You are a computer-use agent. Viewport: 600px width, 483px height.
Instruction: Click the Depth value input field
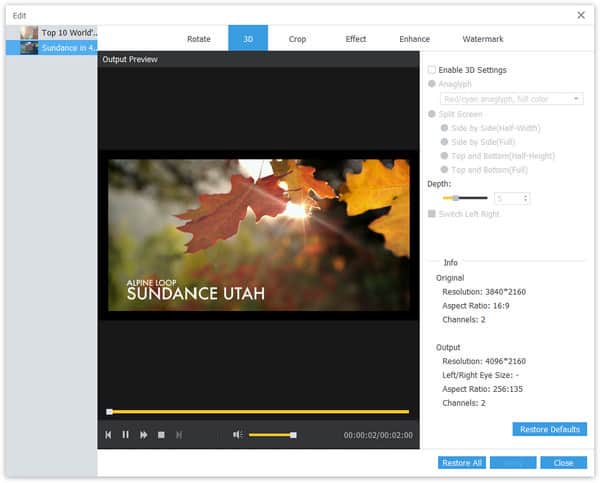click(x=509, y=198)
